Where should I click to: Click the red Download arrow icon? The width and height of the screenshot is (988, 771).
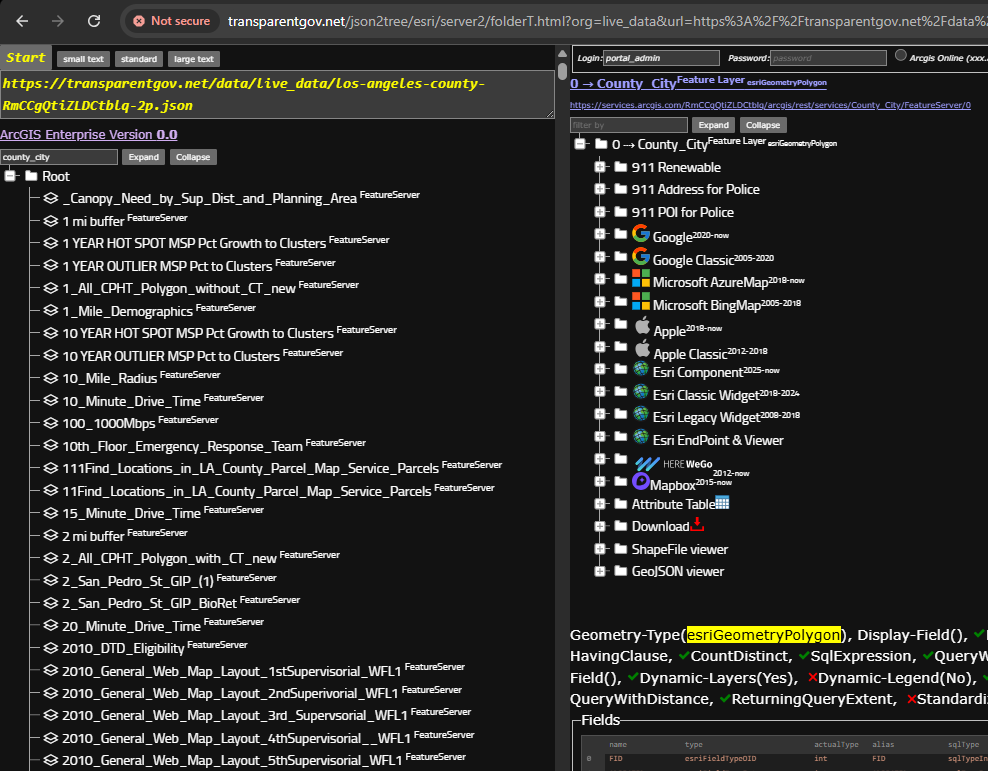(x=697, y=525)
